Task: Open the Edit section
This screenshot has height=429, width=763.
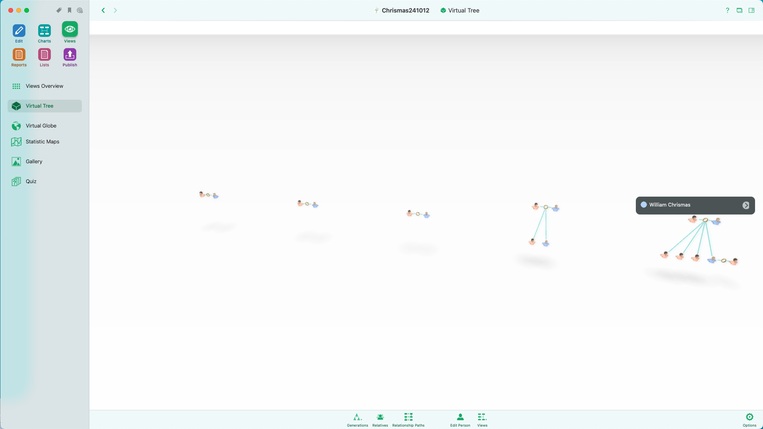Action: point(19,31)
